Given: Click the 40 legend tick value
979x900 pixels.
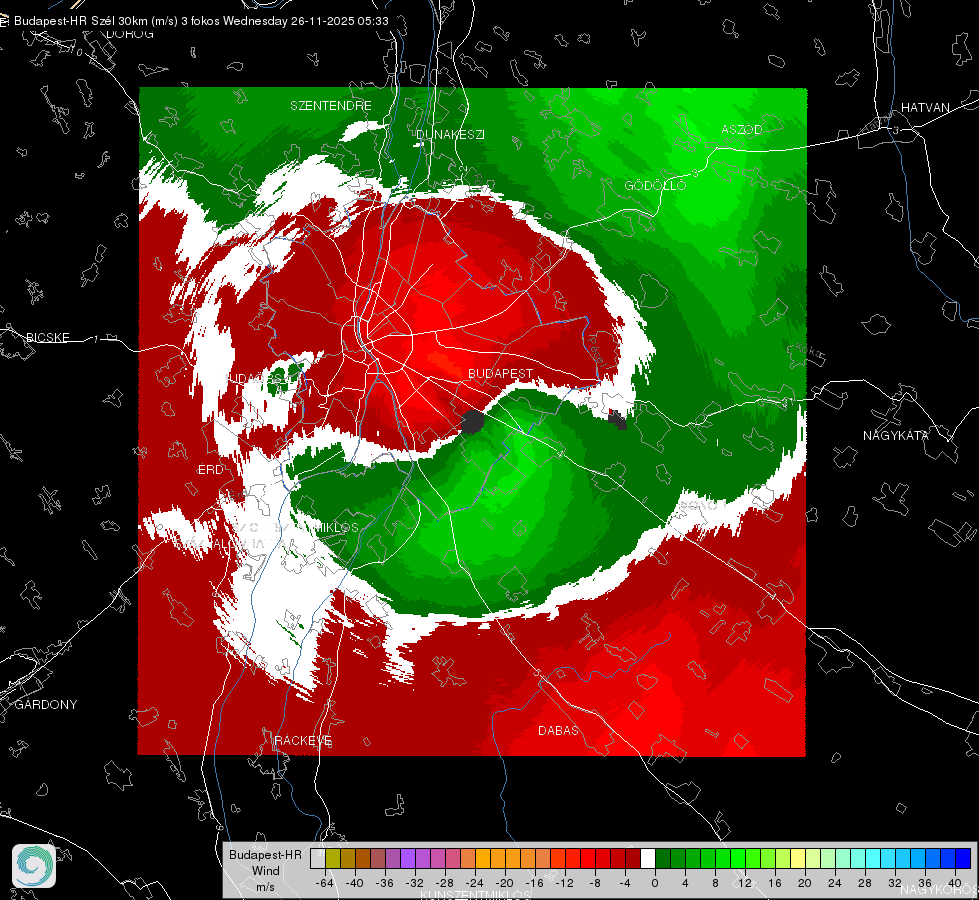Looking at the screenshot, I should click(955, 883).
